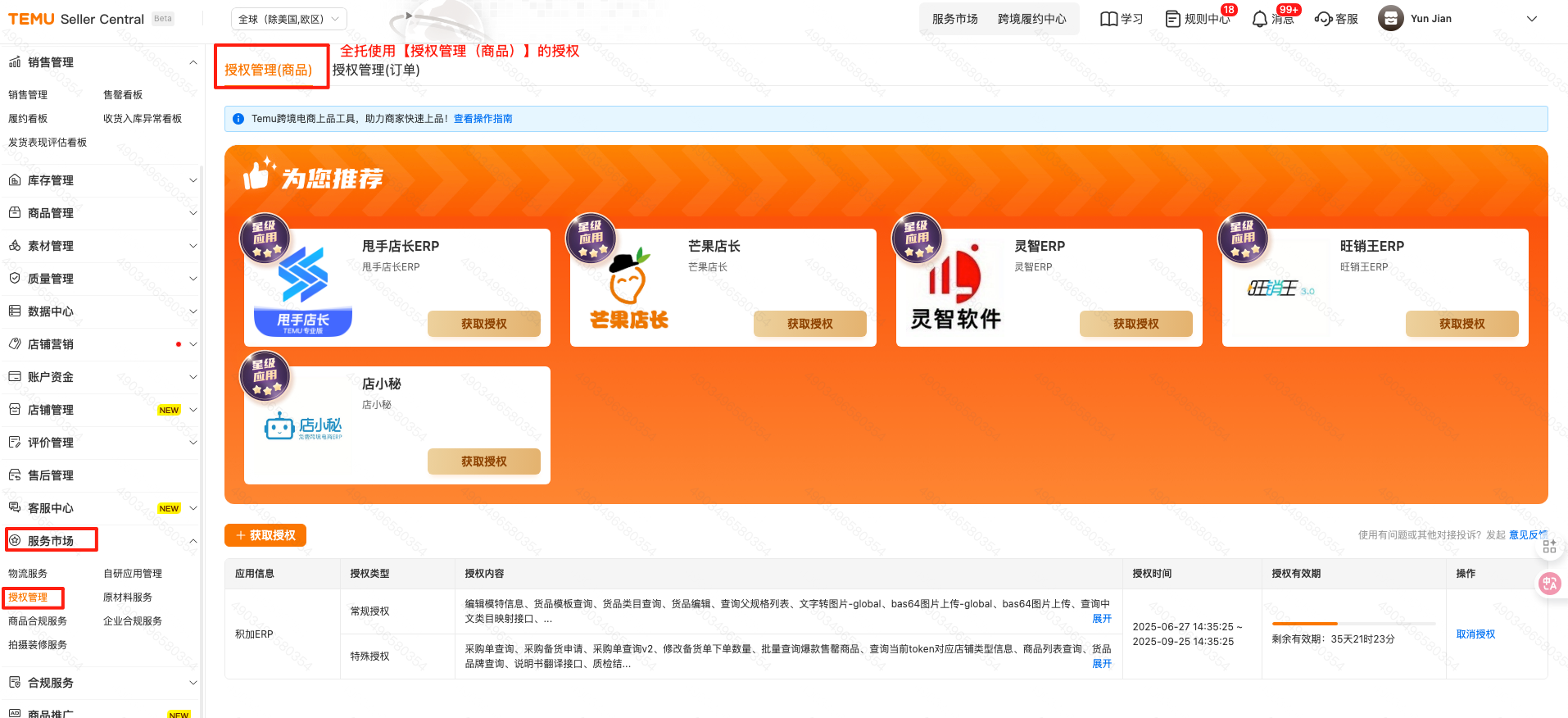1568x718 pixels.
Task: Click the 质量管理 shield icon
Action: [x=15, y=279]
